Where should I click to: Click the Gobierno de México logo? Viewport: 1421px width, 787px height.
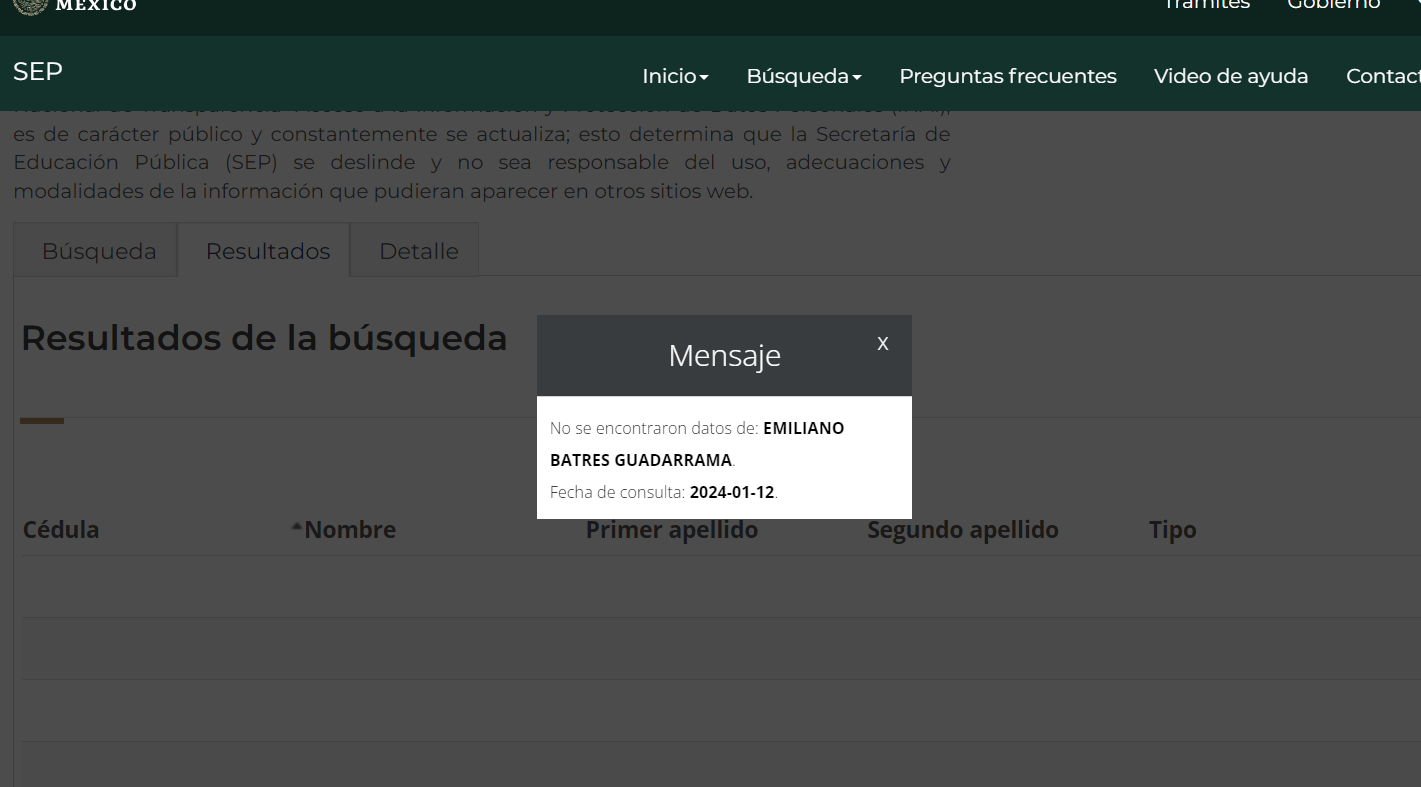coord(75,6)
